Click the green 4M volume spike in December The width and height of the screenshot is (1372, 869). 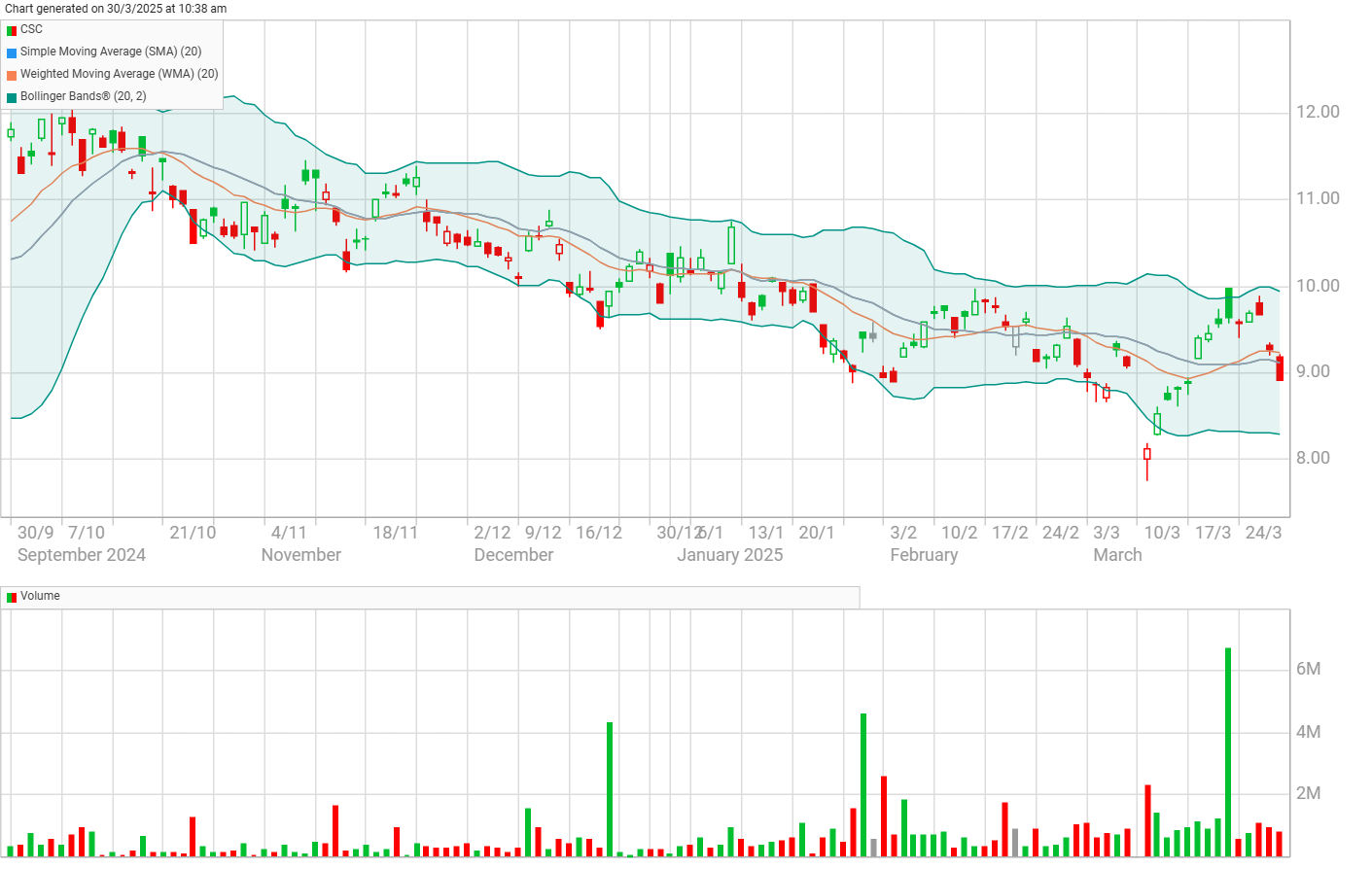click(610, 787)
